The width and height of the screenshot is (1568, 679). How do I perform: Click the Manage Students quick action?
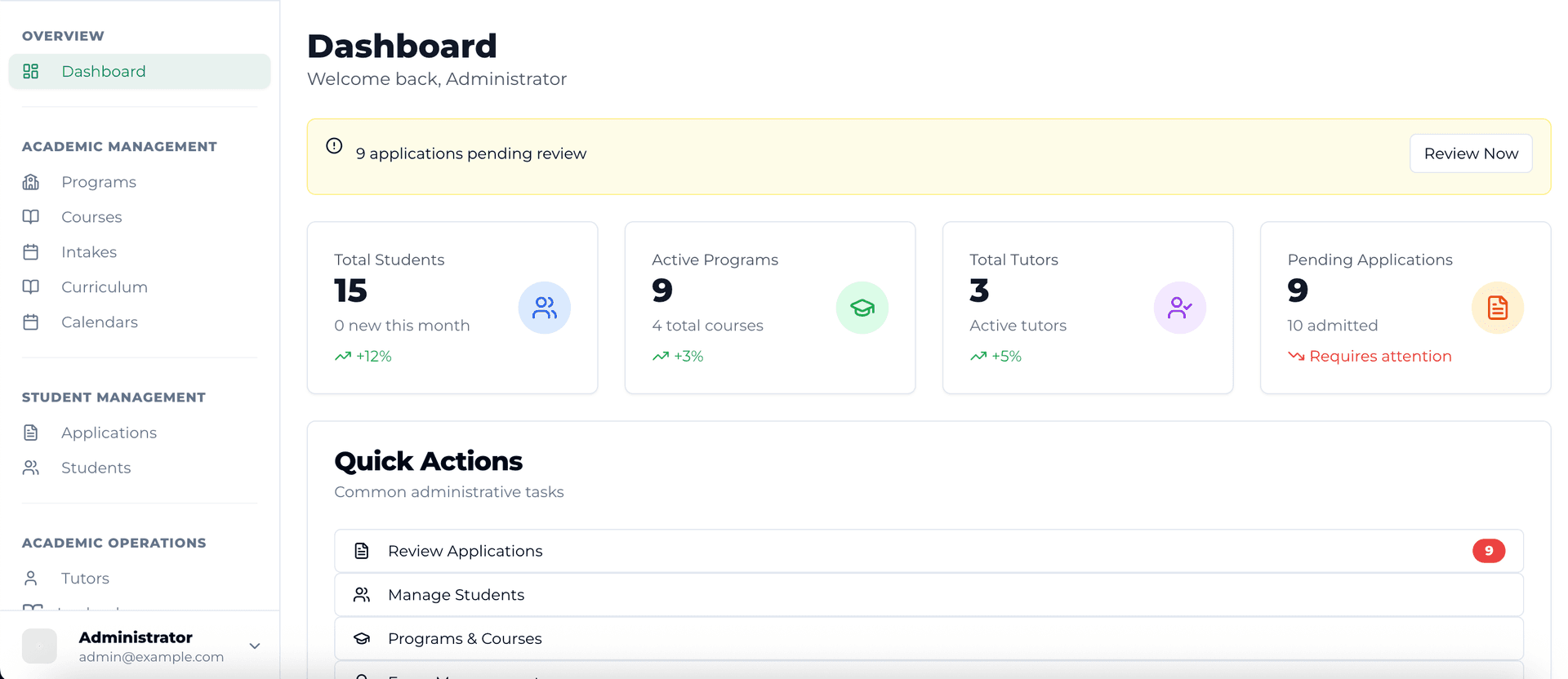pos(929,595)
